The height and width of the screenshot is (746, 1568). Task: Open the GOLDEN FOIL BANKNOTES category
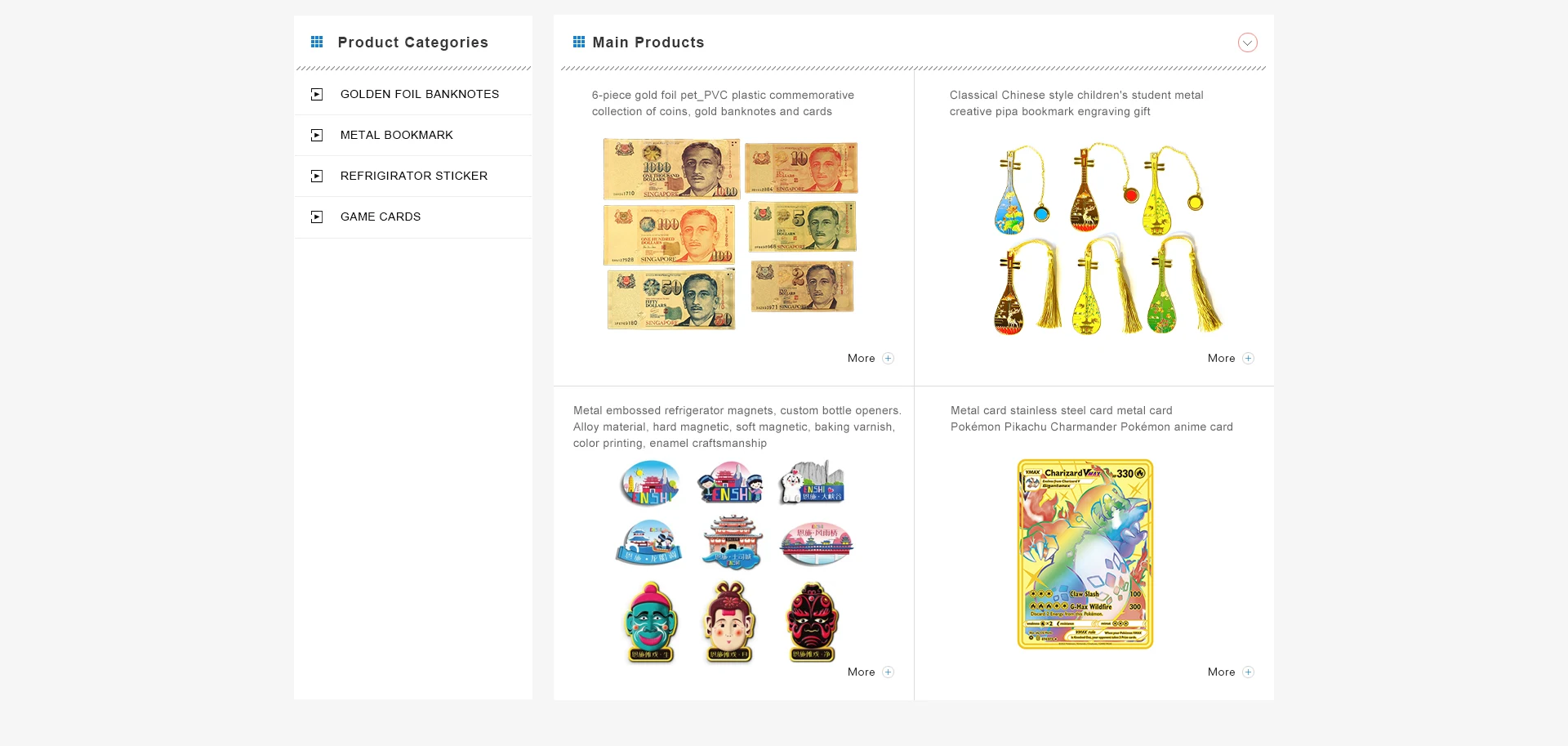pyautogui.click(x=420, y=94)
